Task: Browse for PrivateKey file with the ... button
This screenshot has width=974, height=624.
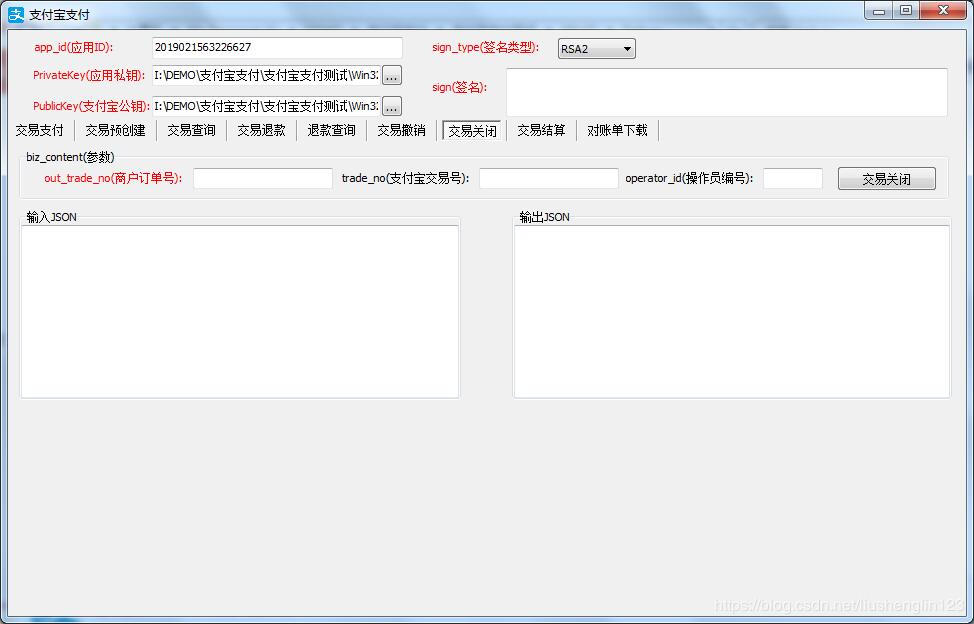Action: point(391,76)
